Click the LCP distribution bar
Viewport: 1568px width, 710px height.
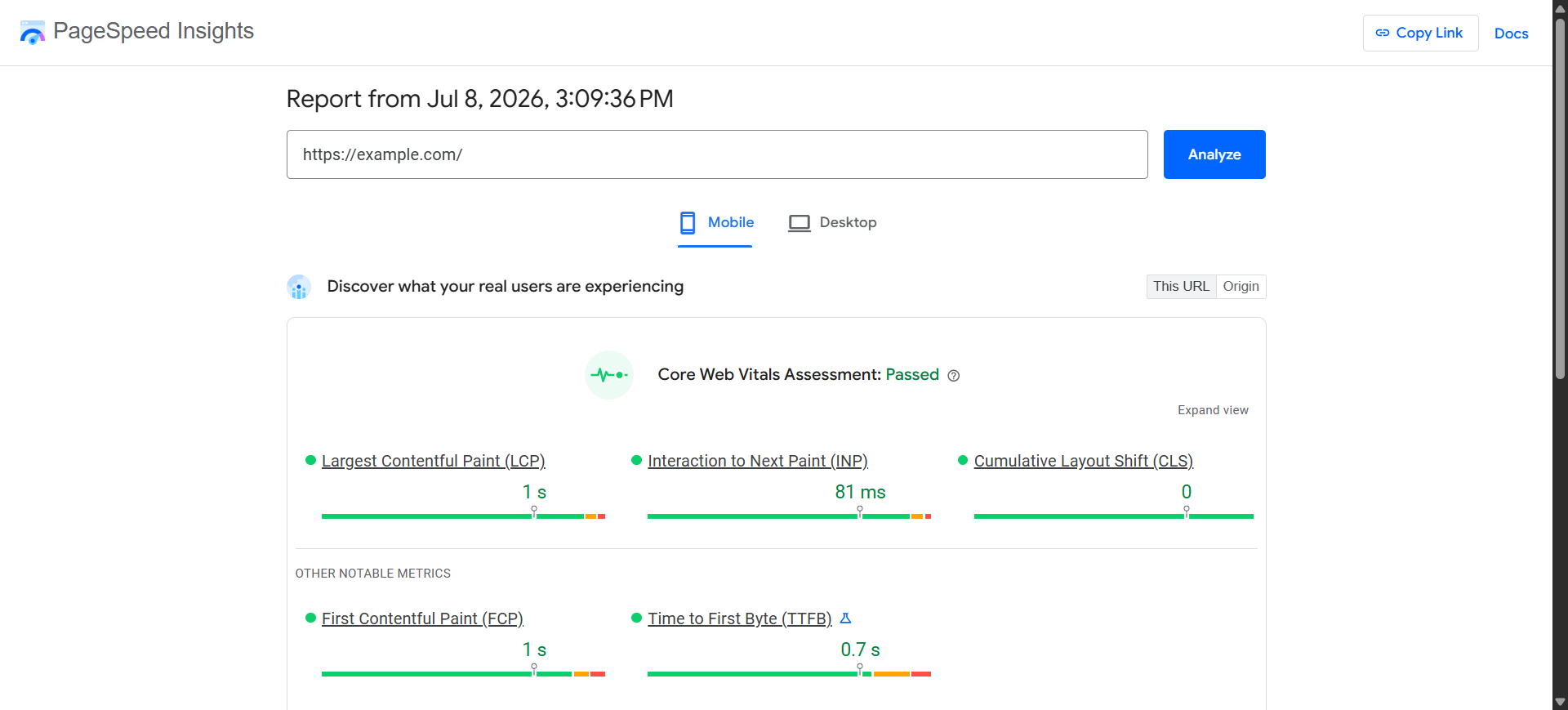pos(463,516)
